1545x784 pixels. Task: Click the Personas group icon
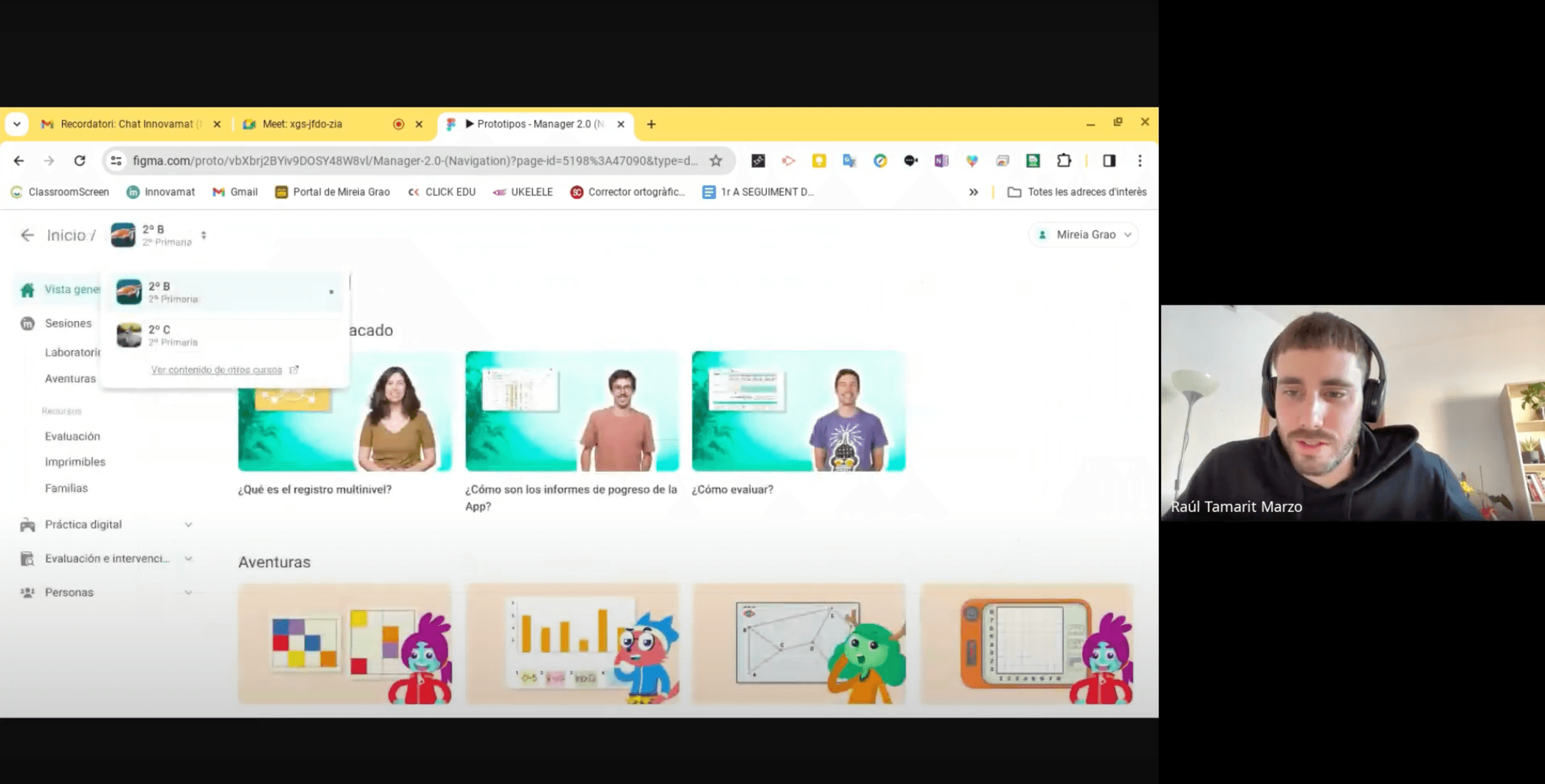(27, 592)
